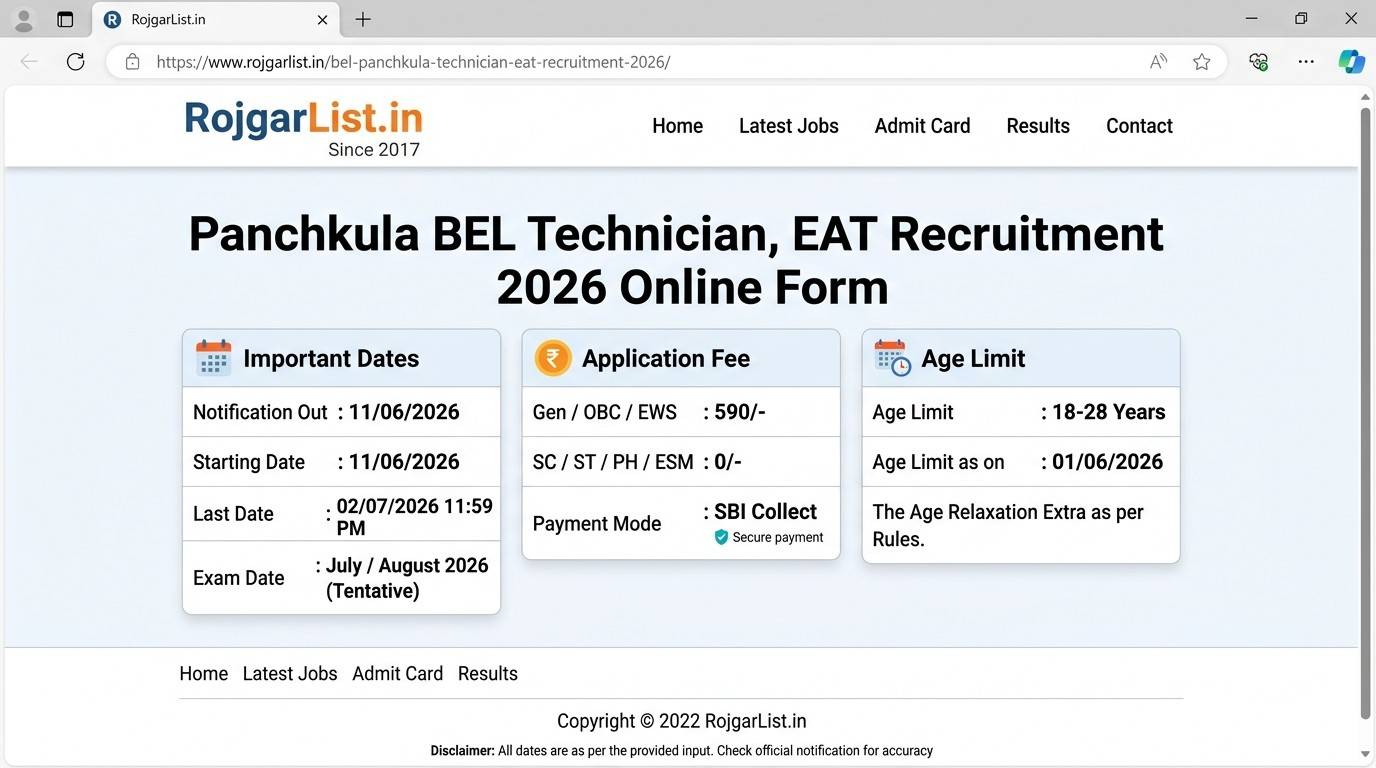The width and height of the screenshot is (1376, 768).
Task: Open a new tab with plus button
Action: pos(363,19)
